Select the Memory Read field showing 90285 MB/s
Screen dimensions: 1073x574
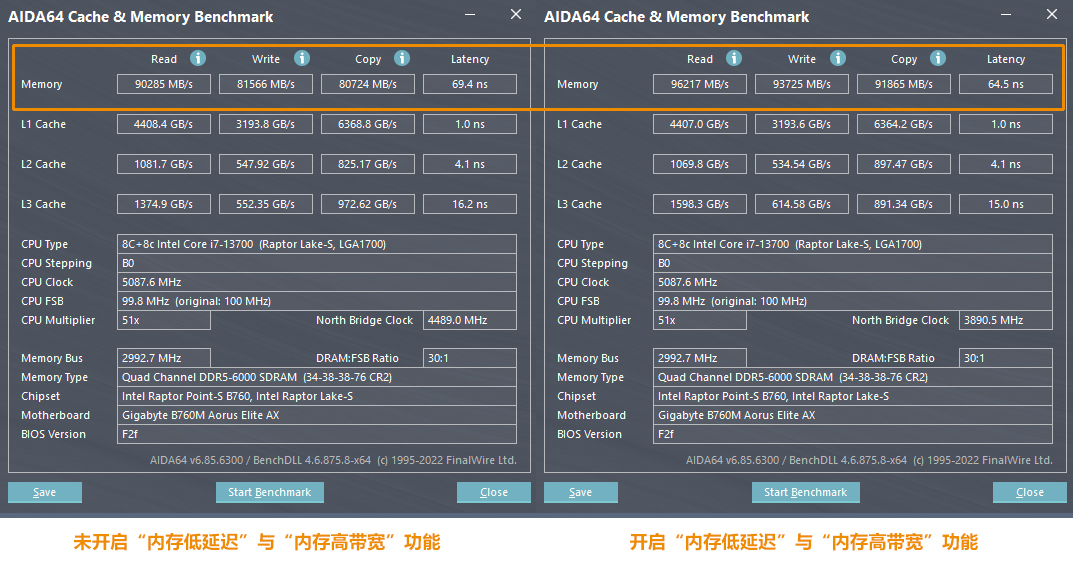click(x=164, y=85)
